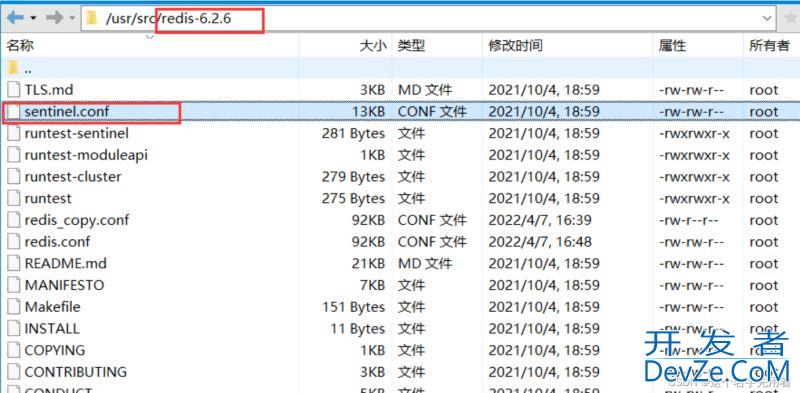Click the -rwxrwxr-x attribute of runtest-moduleapi
The height and width of the screenshot is (393, 800).
tap(694, 155)
